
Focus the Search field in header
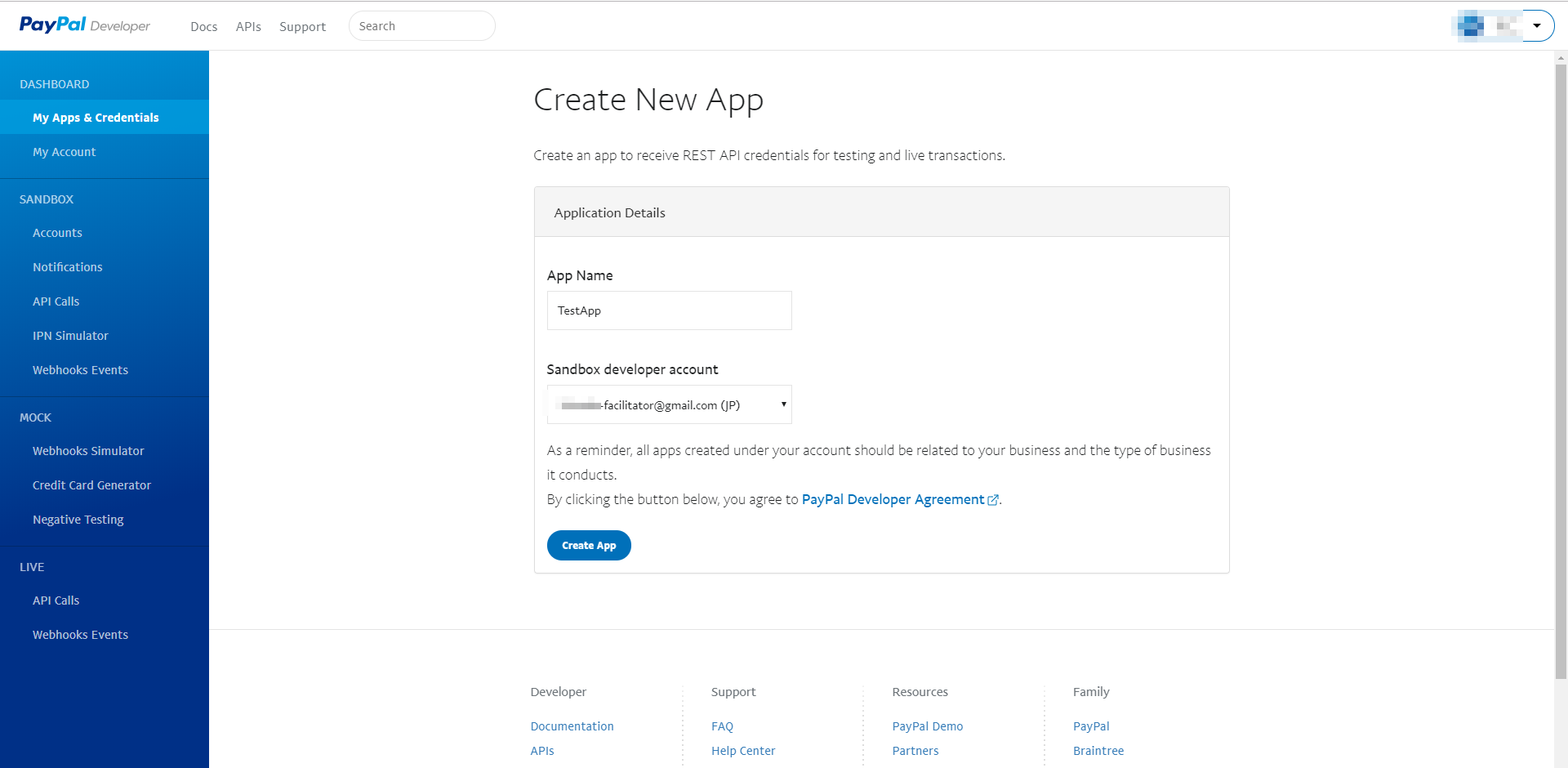coord(421,26)
